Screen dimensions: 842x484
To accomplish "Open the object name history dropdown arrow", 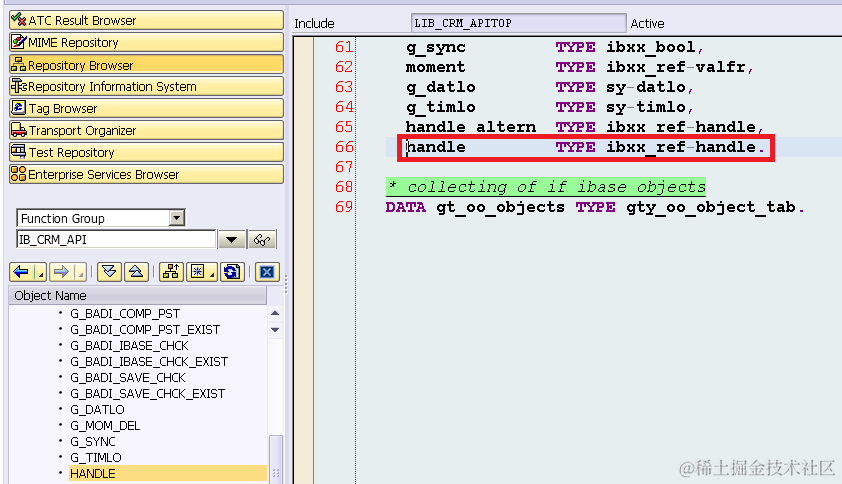I will coord(231,240).
